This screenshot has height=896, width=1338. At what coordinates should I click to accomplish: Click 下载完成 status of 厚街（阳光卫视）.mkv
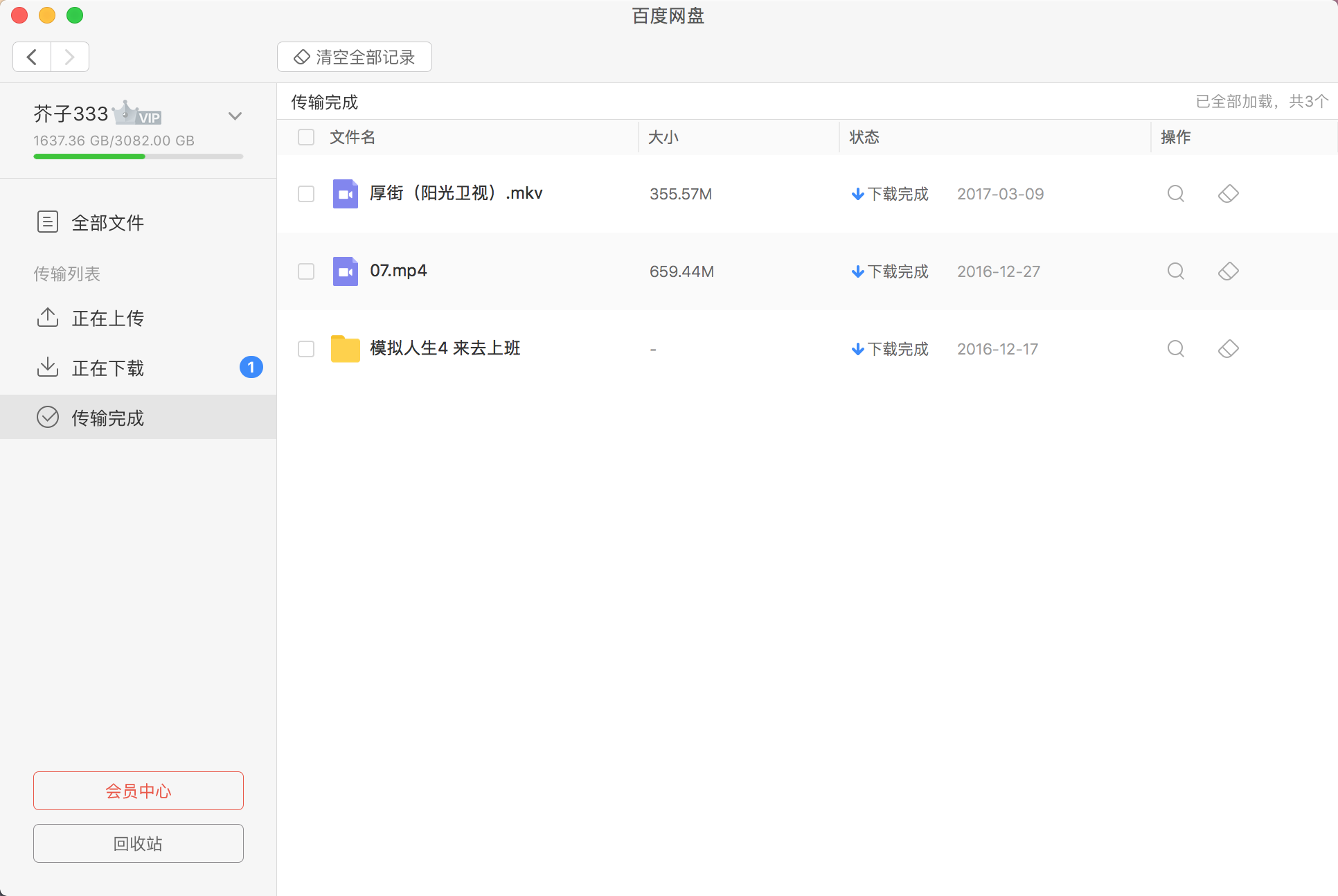pos(890,194)
